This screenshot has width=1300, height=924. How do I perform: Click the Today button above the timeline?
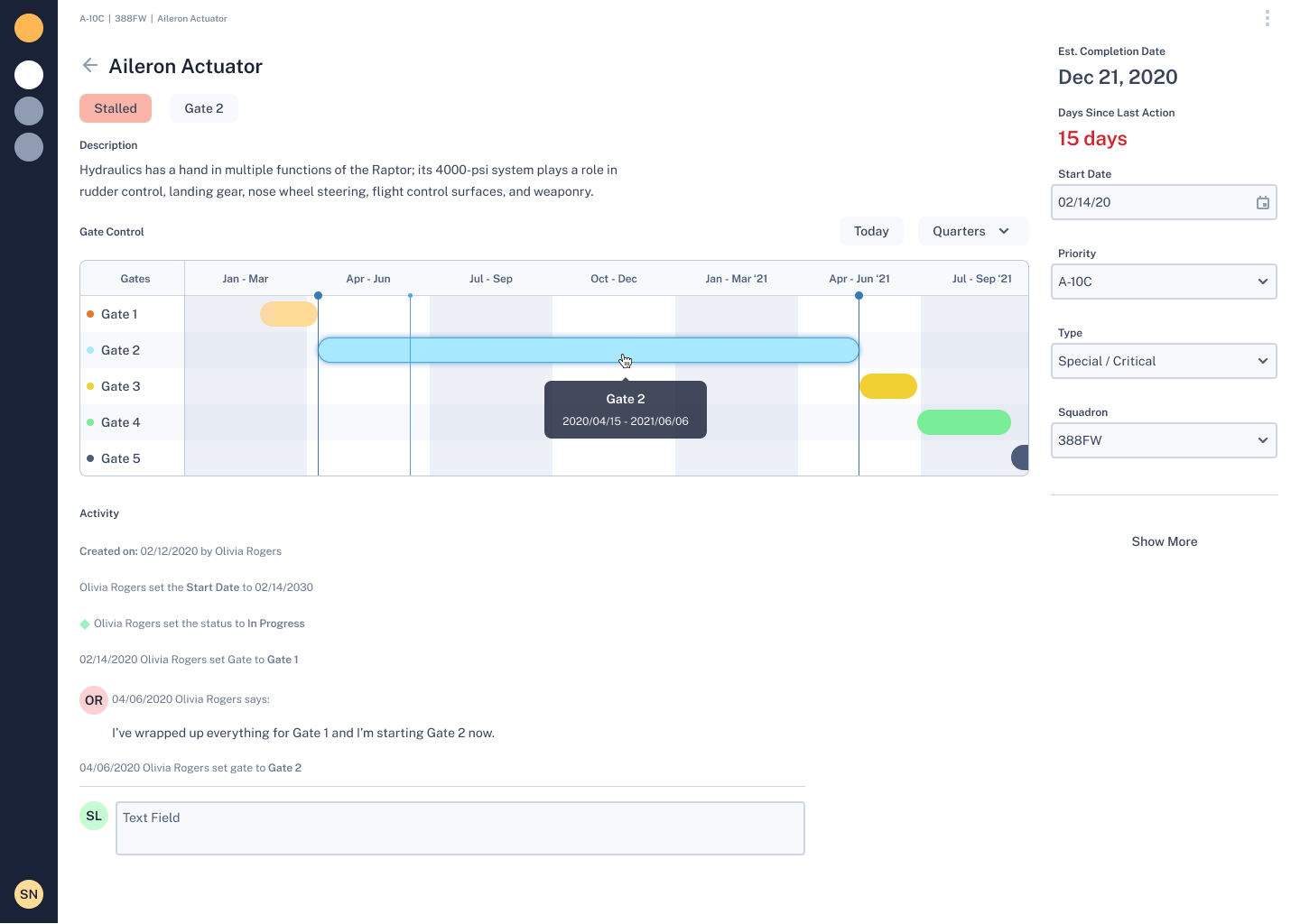click(870, 231)
